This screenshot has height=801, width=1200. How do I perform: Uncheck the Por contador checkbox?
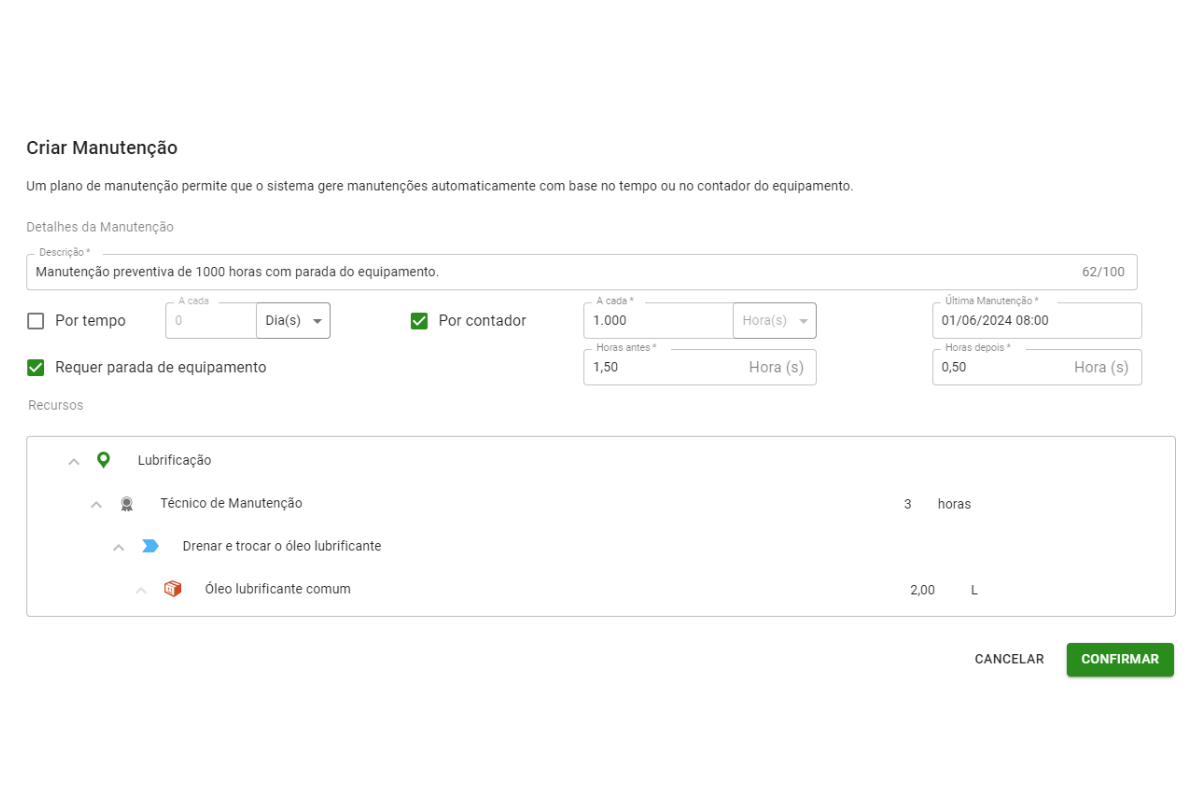pyautogui.click(x=420, y=321)
